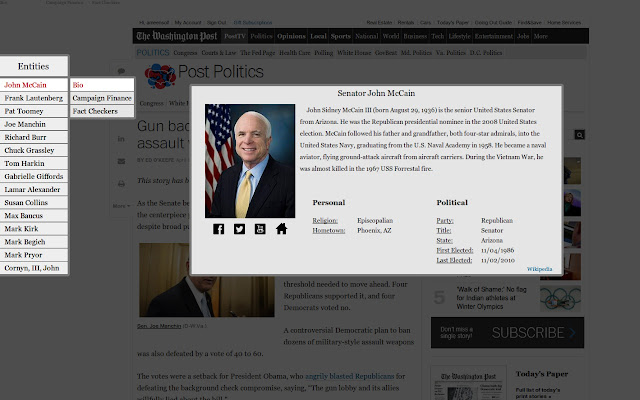Click the Party label link
Image resolution: width=640 pixels, height=400 pixels.
point(445,220)
